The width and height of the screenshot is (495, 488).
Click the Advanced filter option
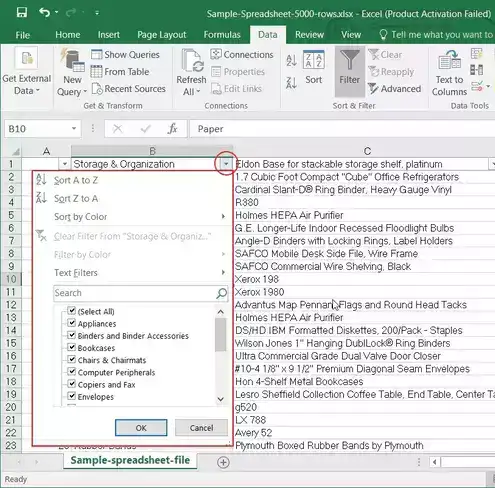395,89
